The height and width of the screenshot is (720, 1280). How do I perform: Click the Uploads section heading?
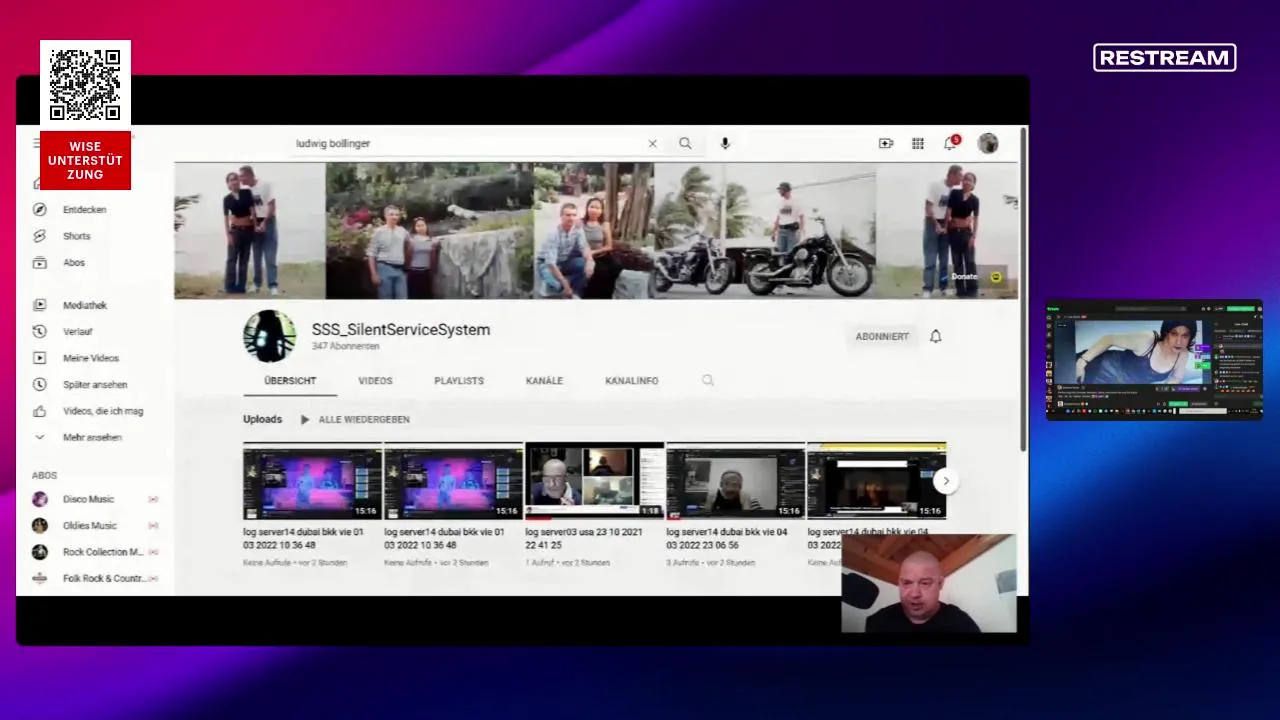tap(262, 420)
